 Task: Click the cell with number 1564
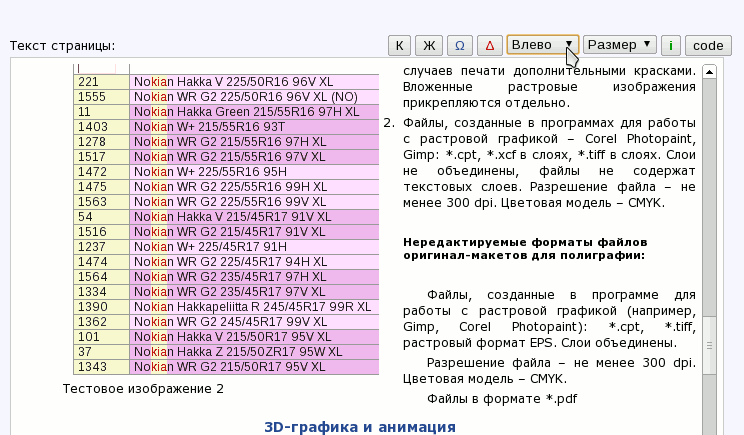click(101, 277)
